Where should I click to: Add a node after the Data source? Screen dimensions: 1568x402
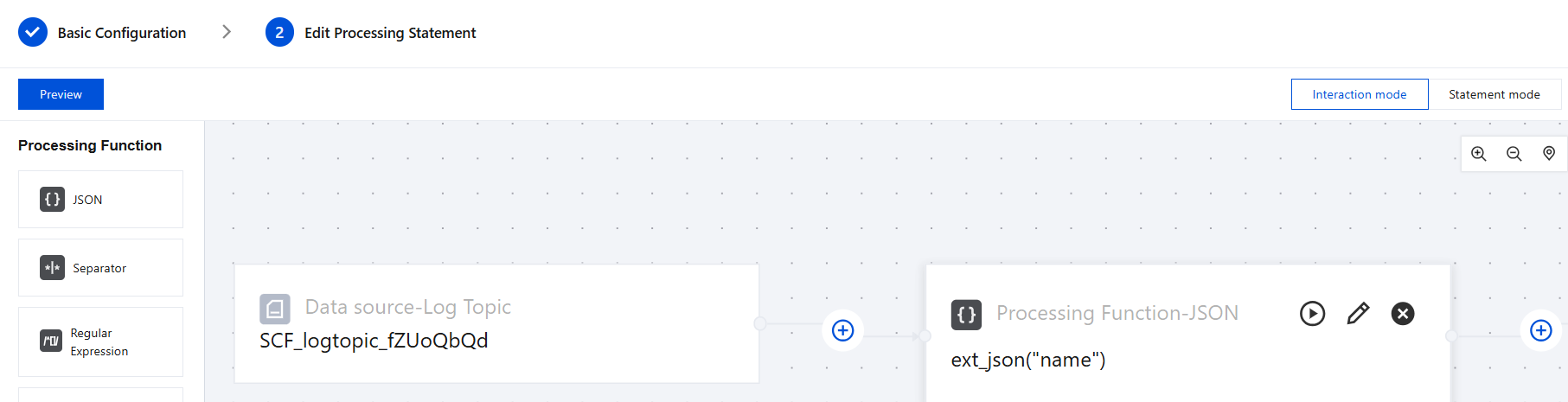[842, 330]
